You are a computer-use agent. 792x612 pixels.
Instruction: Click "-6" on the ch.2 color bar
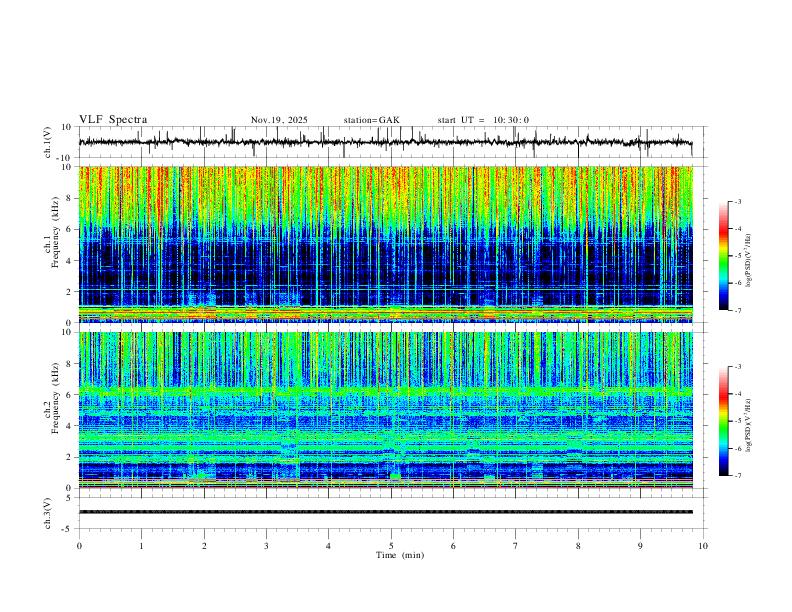point(737,448)
